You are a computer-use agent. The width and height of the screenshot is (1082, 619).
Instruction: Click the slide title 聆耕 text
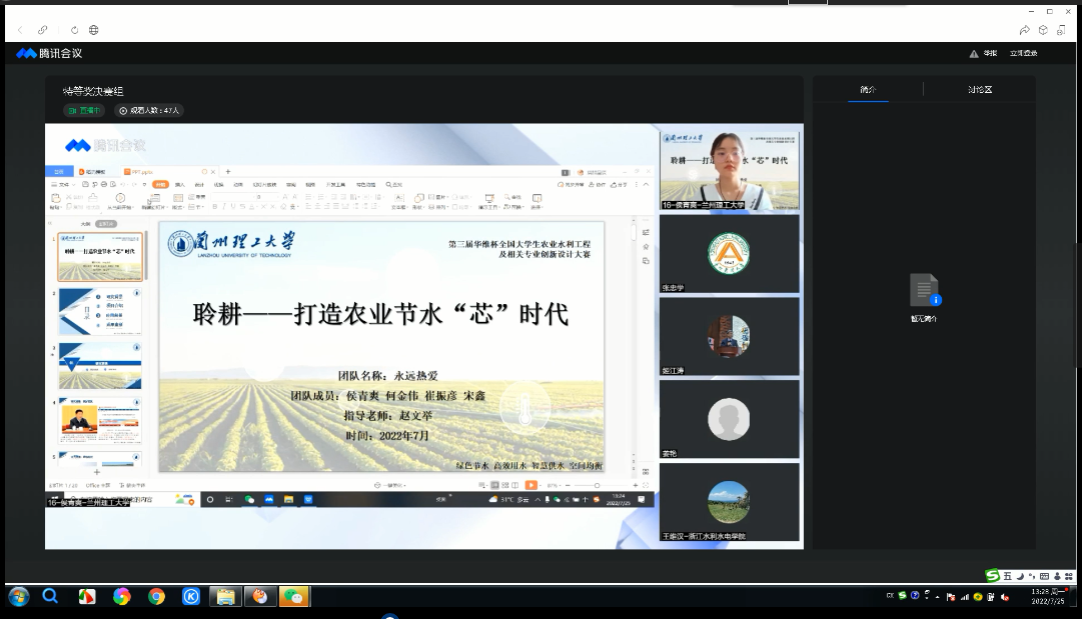(x=380, y=314)
